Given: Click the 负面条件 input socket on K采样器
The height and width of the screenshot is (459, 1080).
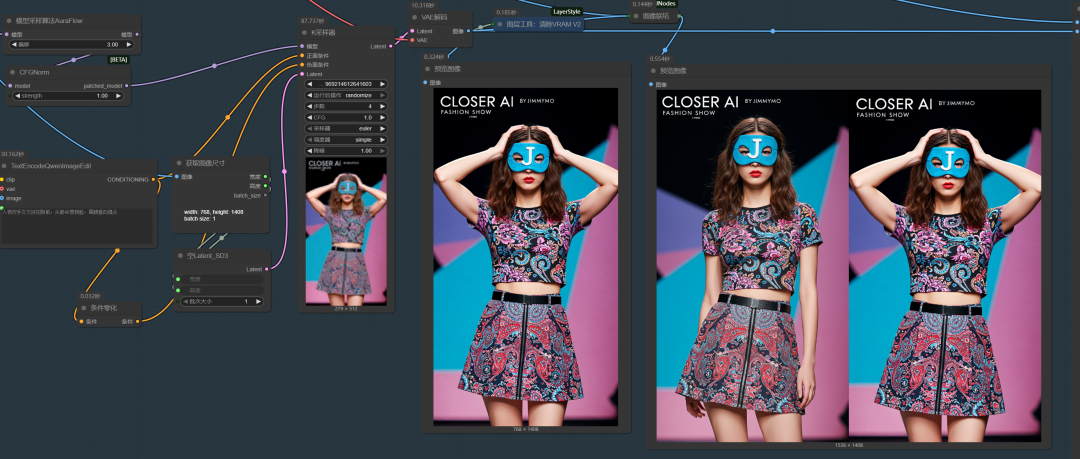Looking at the screenshot, I should (301, 65).
